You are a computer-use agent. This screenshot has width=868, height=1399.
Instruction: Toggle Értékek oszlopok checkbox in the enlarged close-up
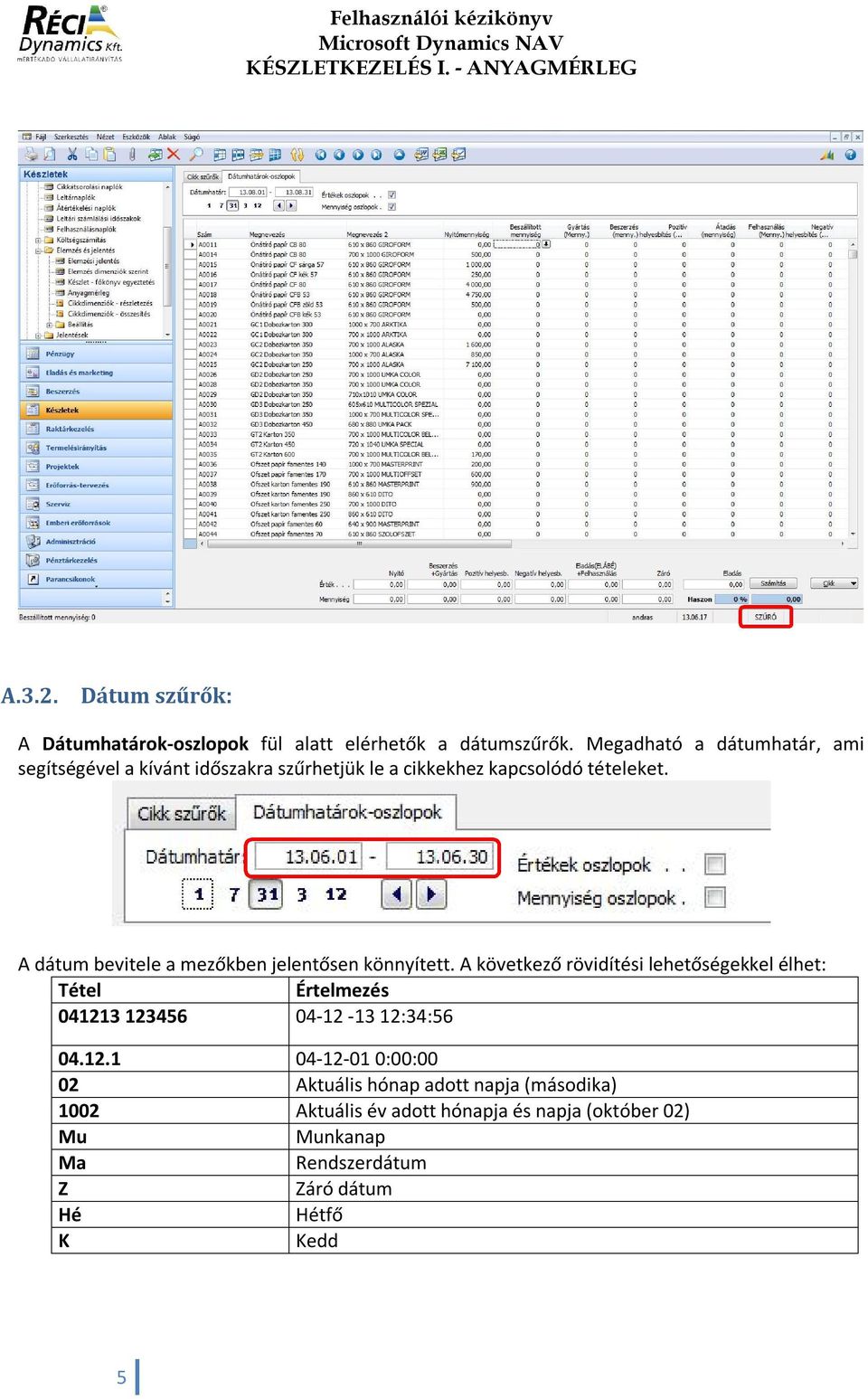pyautogui.click(x=714, y=865)
